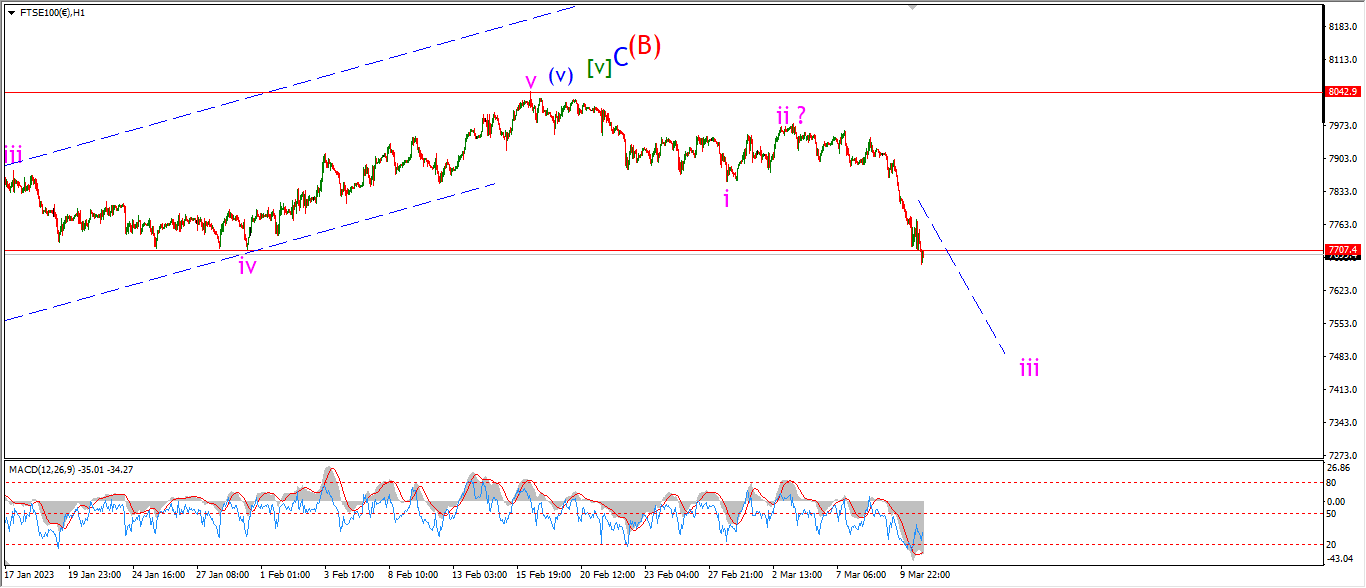Select the red (B) wave label
The width and height of the screenshot is (1366, 588).
(645, 46)
